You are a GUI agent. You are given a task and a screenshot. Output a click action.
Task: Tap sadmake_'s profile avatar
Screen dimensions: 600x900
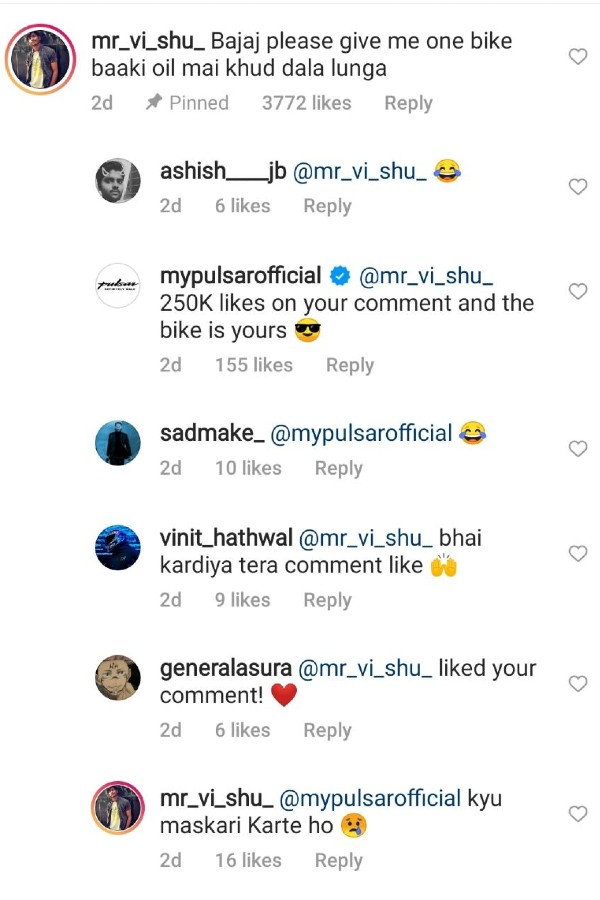click(x=116, y=443)
